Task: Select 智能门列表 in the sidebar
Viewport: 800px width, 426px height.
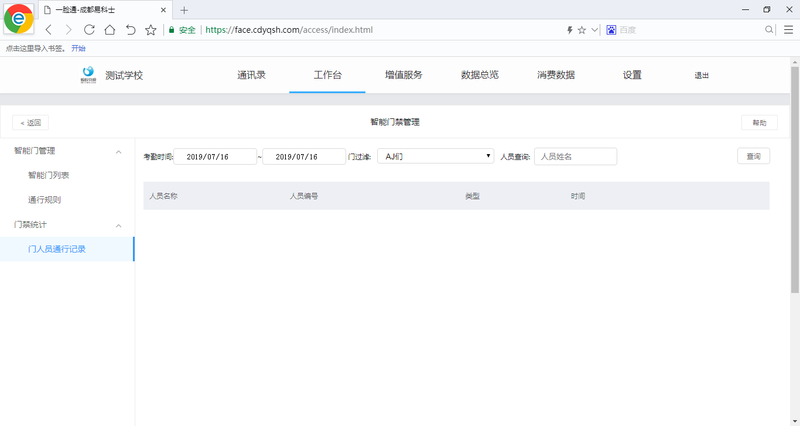Action: point(49,176)
